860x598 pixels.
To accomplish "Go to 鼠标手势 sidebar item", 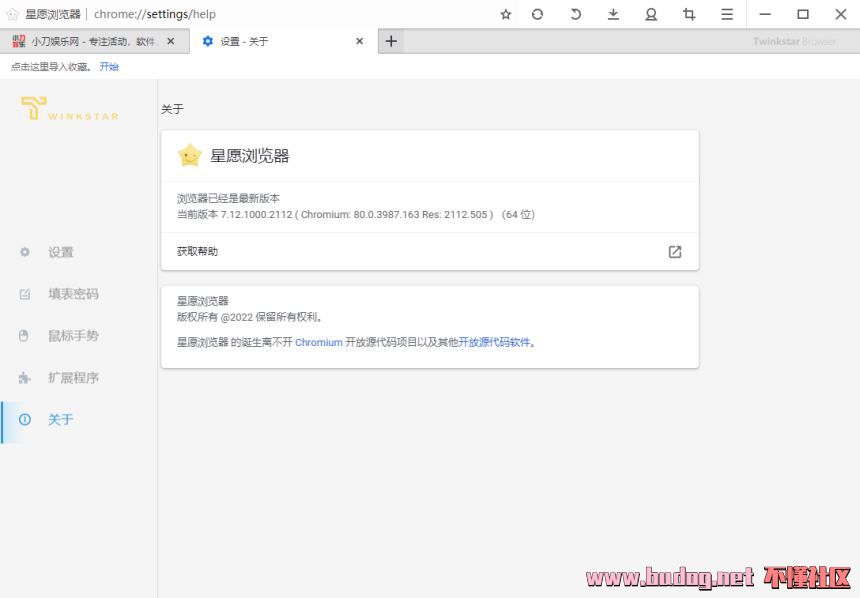I will (73, 336).
